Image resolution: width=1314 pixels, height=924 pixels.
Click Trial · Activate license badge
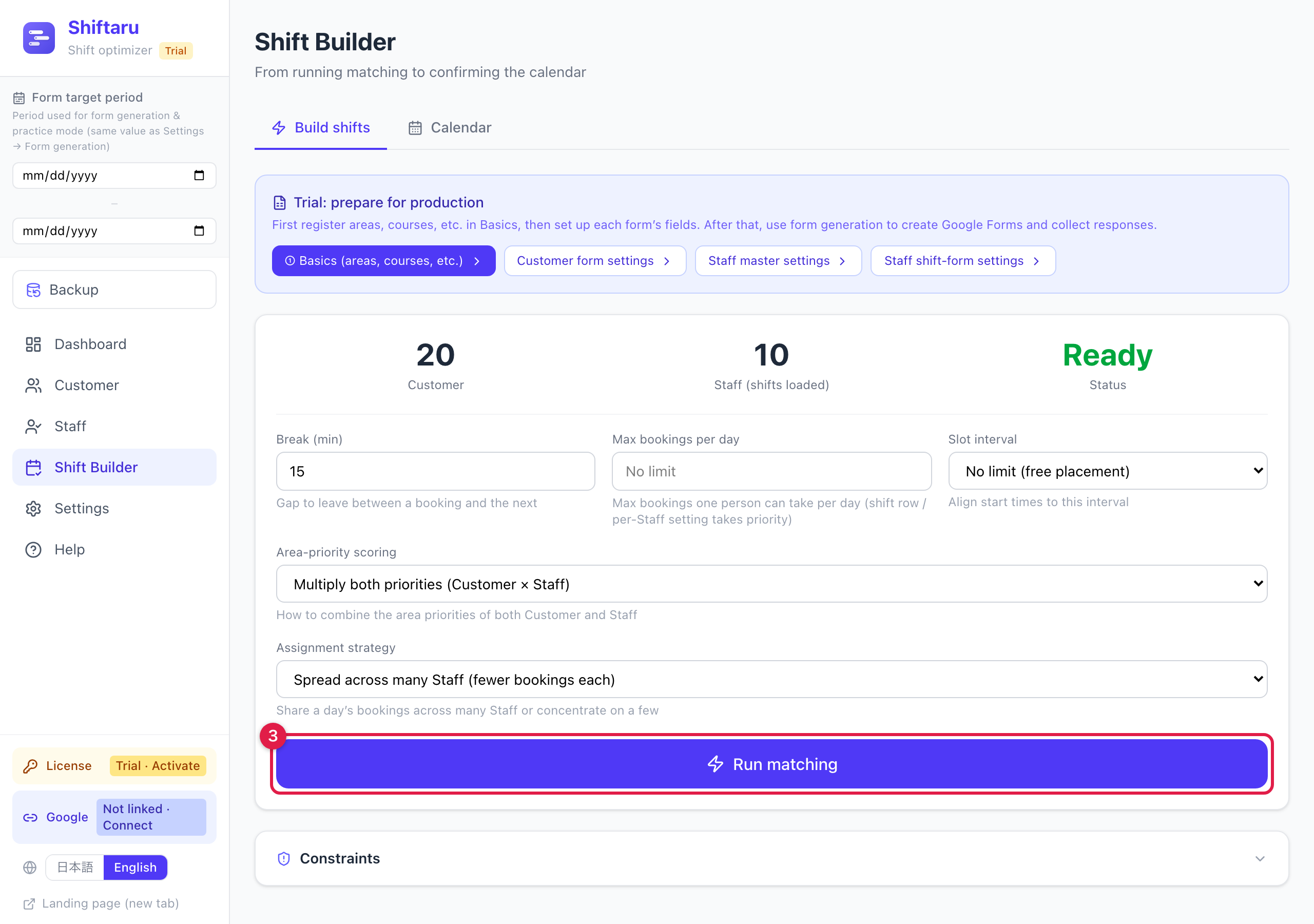pyautogui.click(x=158, y=766)
